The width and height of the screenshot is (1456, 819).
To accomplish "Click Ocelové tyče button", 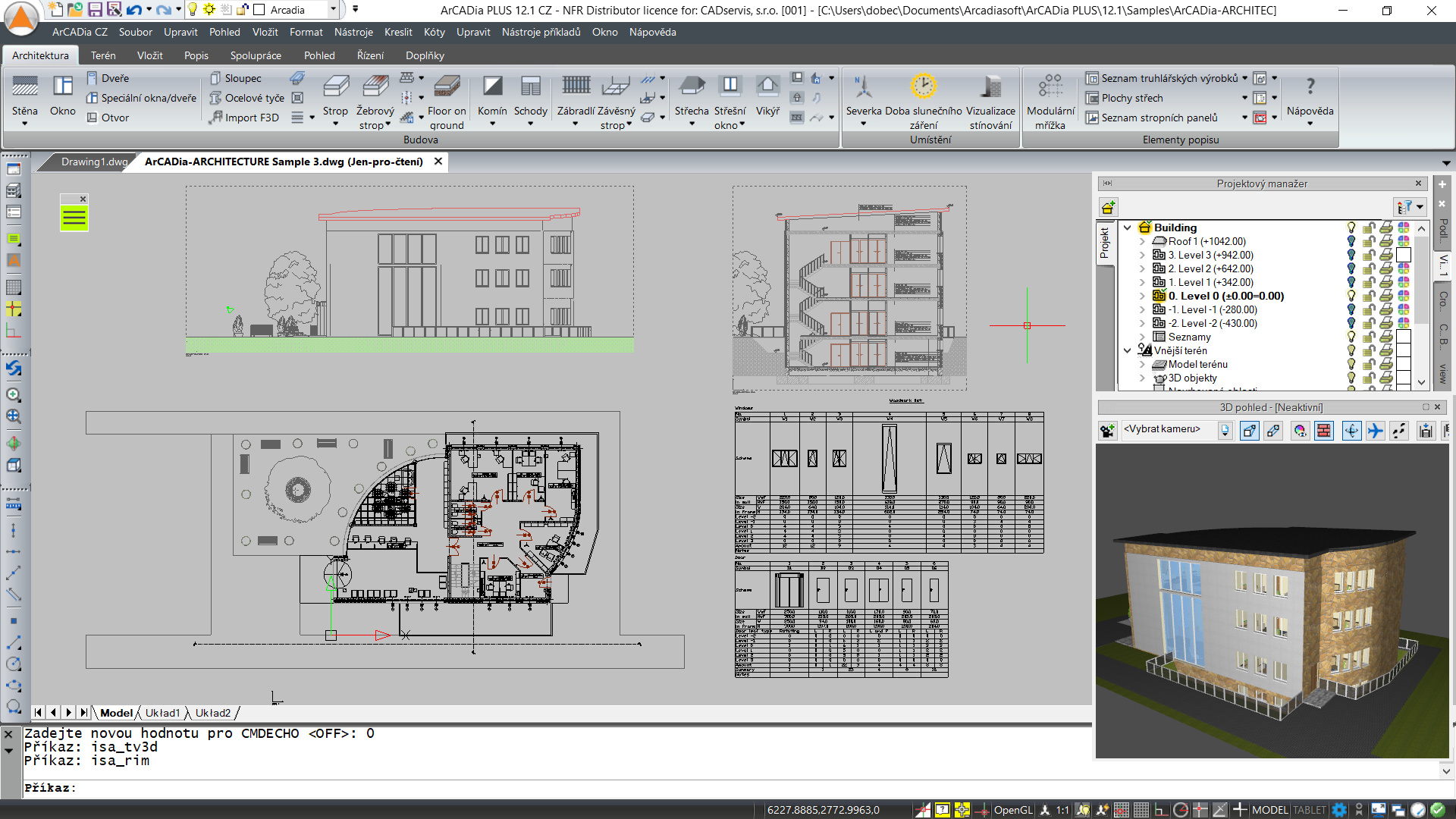I will point(247,98).
